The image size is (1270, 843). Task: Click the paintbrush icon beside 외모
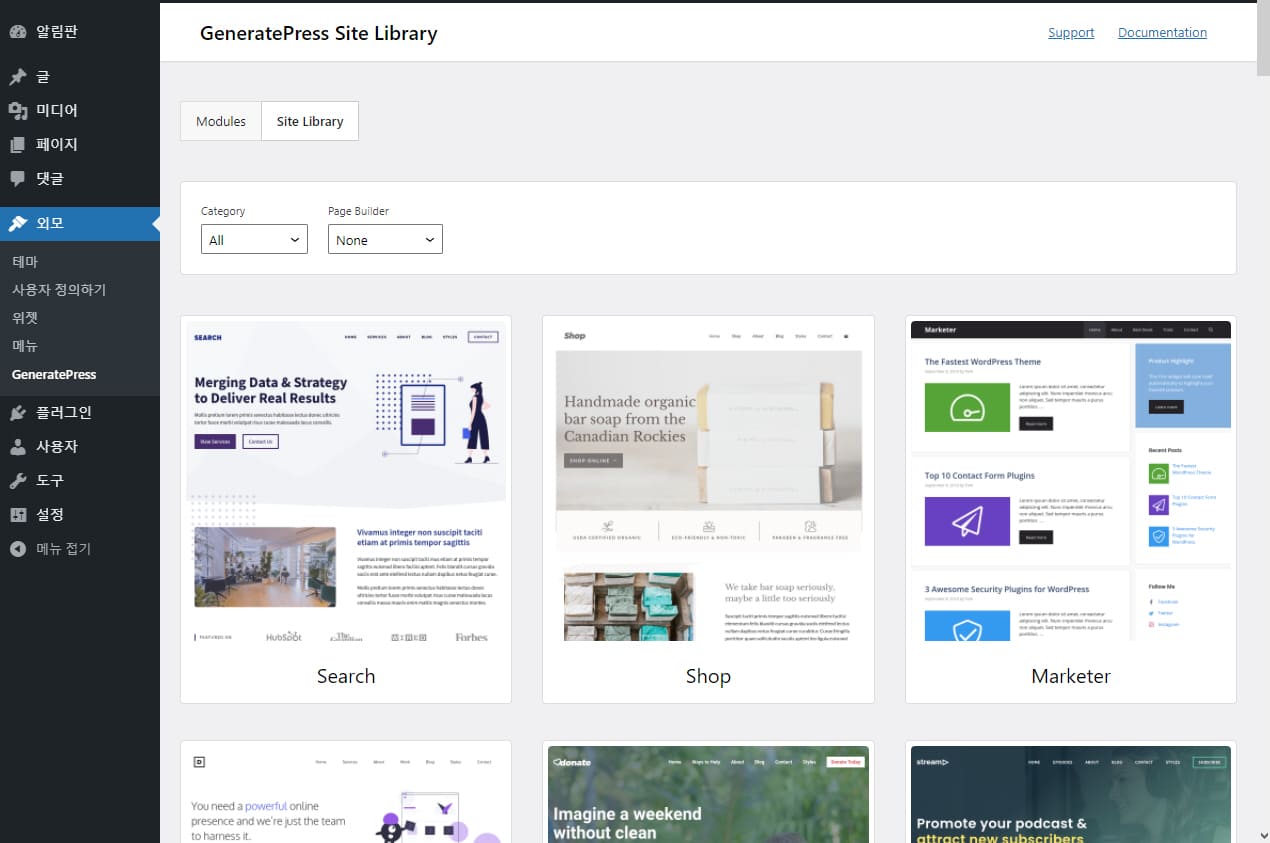(18, 224)
